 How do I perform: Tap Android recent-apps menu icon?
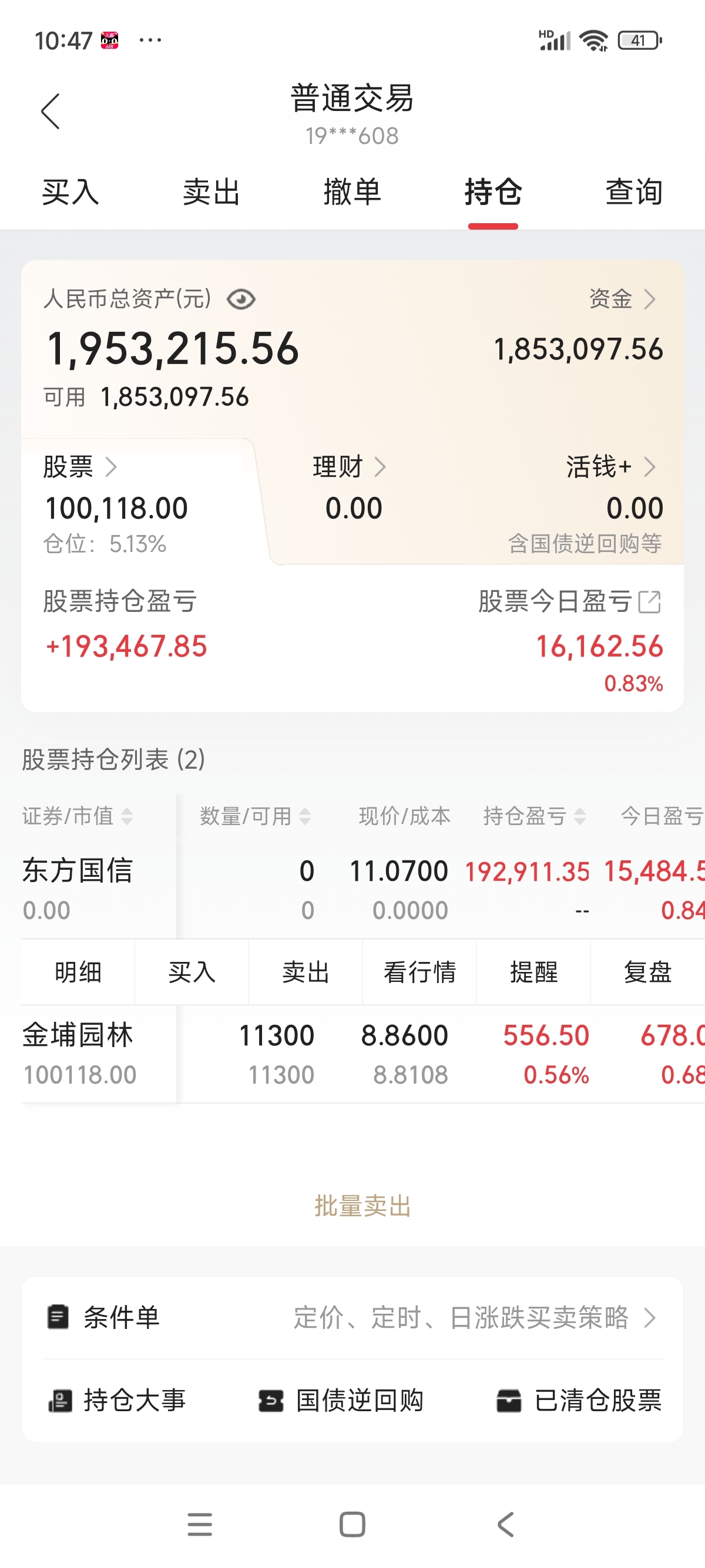coord(200,1524)
